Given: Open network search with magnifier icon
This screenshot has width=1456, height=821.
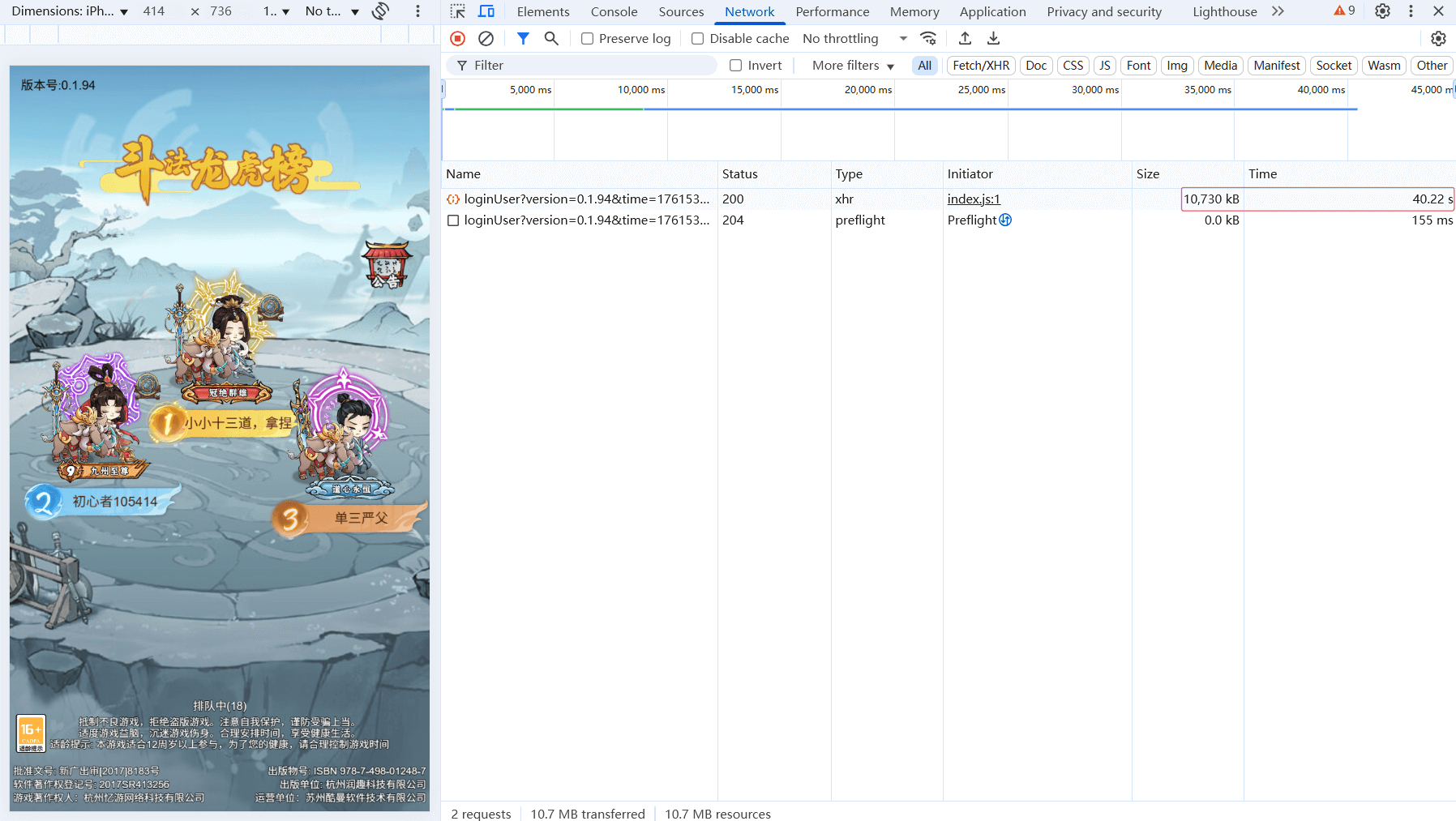Looking at the screenshot, I should (551, 38).
